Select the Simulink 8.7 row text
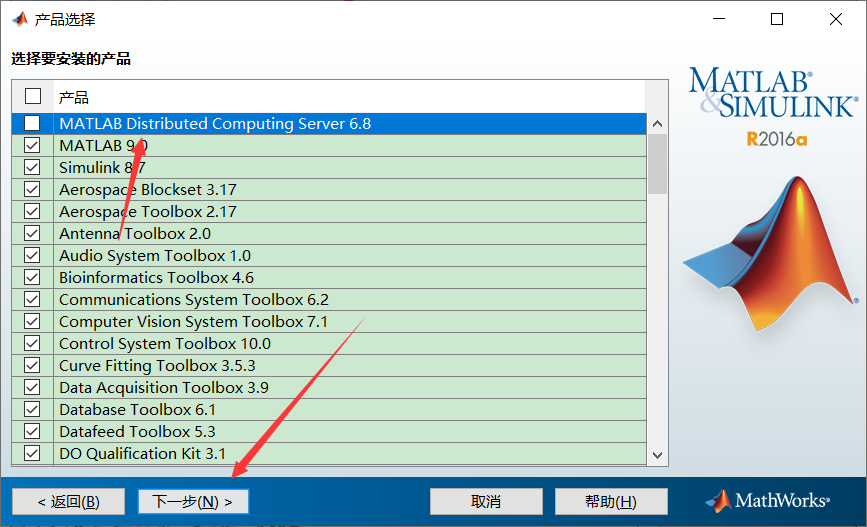The width and height of the screenshot is (867, 527). pos(102,168)
